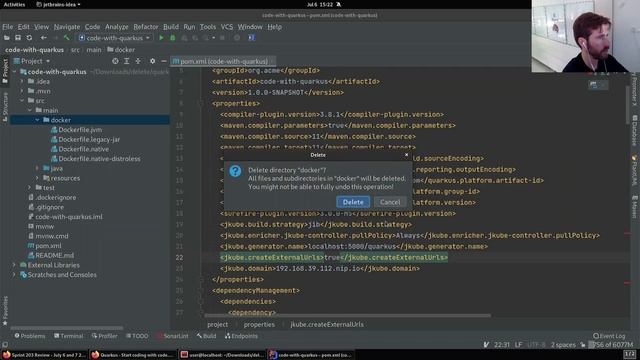Click the green Debug bug icon

(x=173, y=38)
